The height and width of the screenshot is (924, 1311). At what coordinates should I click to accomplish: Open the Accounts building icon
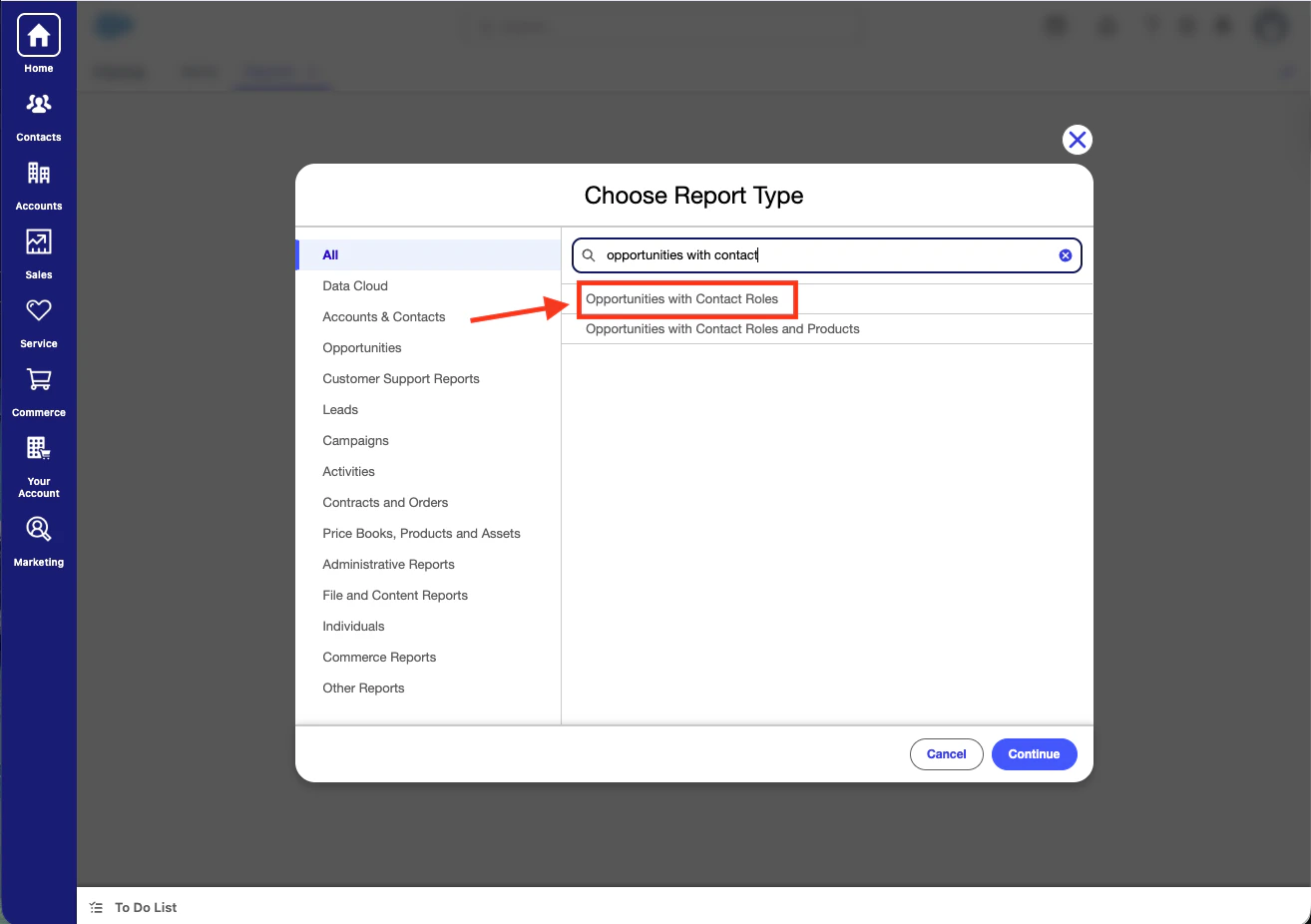[x=39, y=173]
